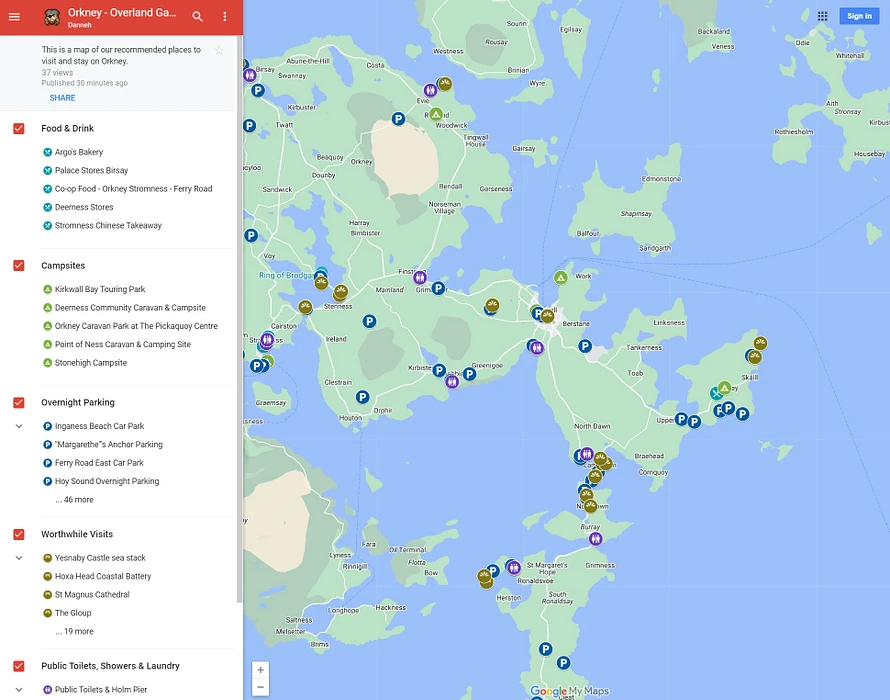Show the 19 more worthwhile visits
890x700 pixels.
[74, 631]
